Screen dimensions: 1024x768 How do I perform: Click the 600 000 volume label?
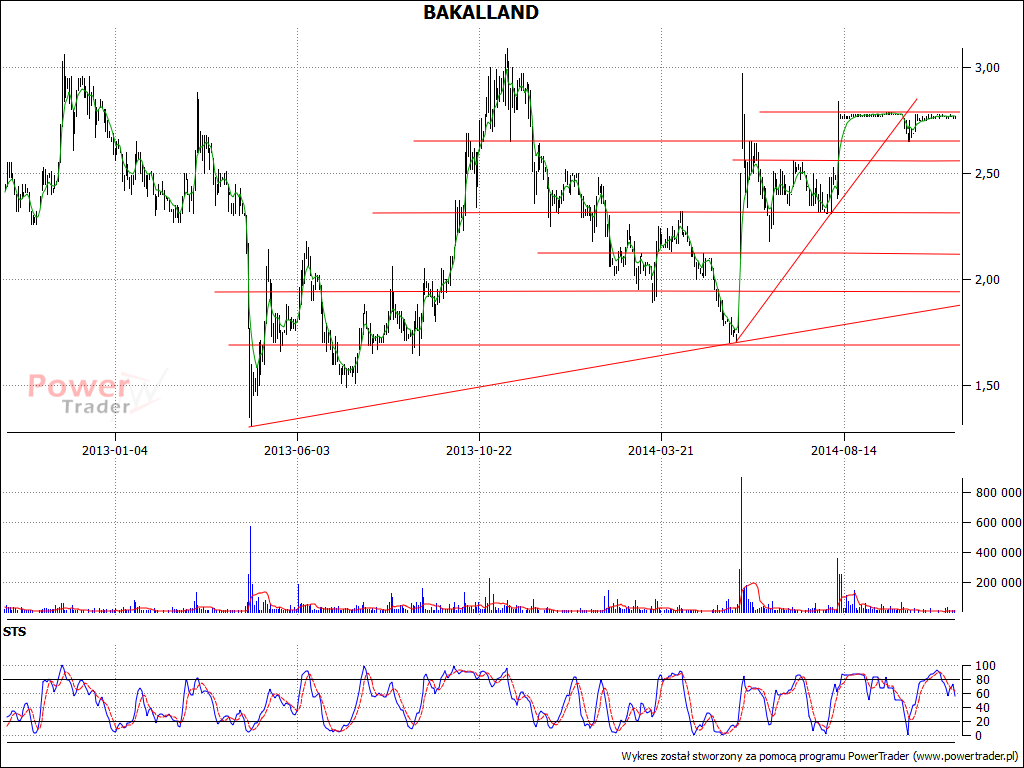(x=999, y=522)
